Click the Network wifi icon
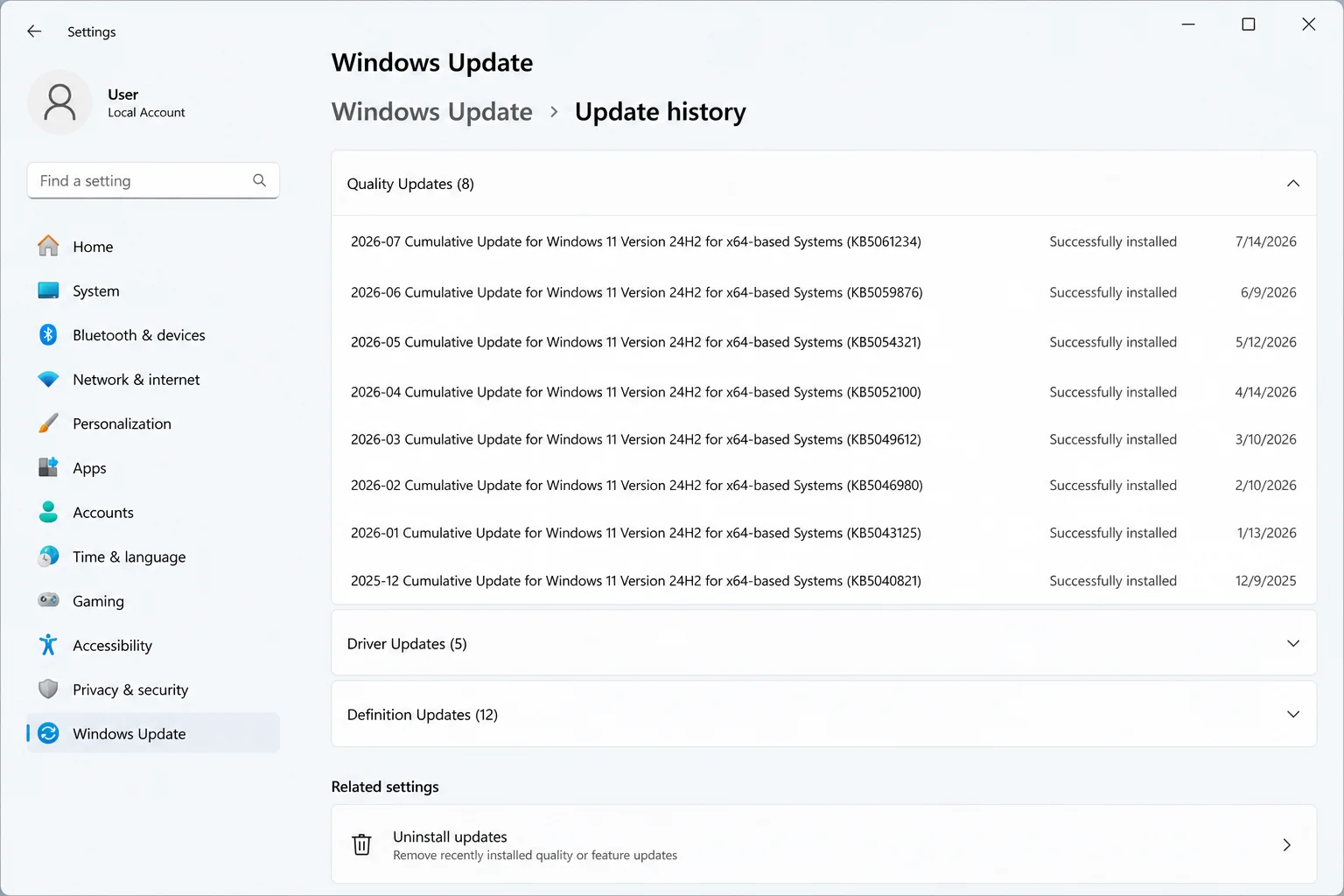This screenshot has height=896, width=1344. [x=49, y=379]
